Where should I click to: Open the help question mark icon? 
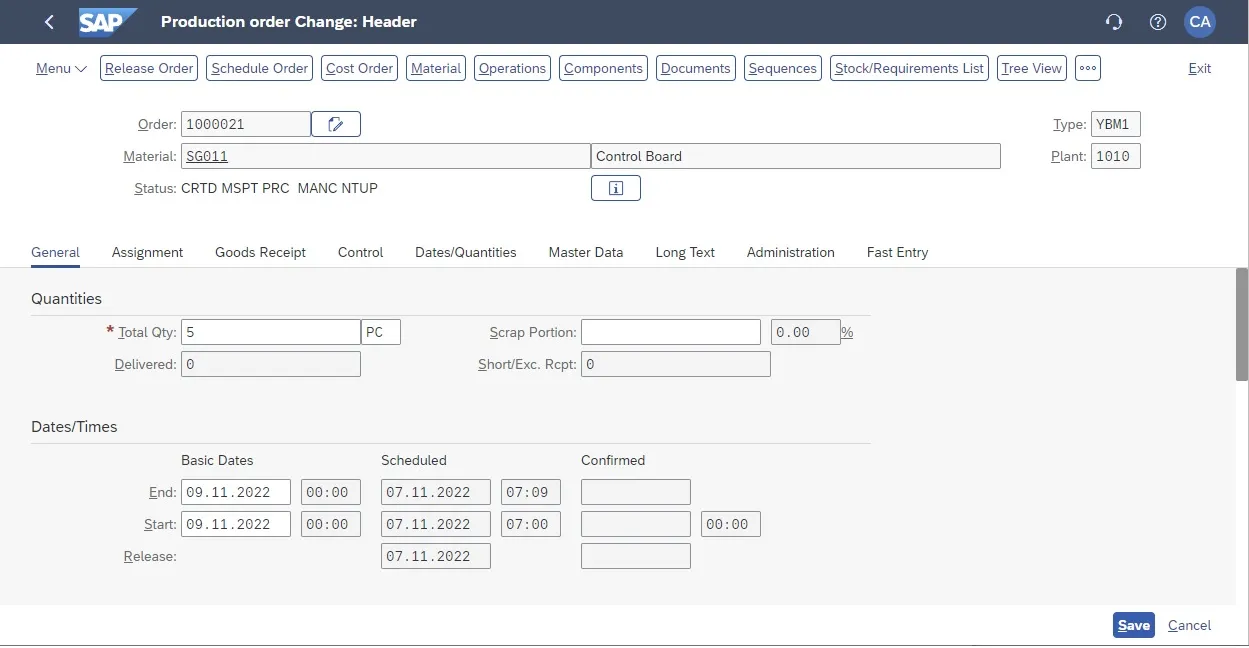point(1158,22)
